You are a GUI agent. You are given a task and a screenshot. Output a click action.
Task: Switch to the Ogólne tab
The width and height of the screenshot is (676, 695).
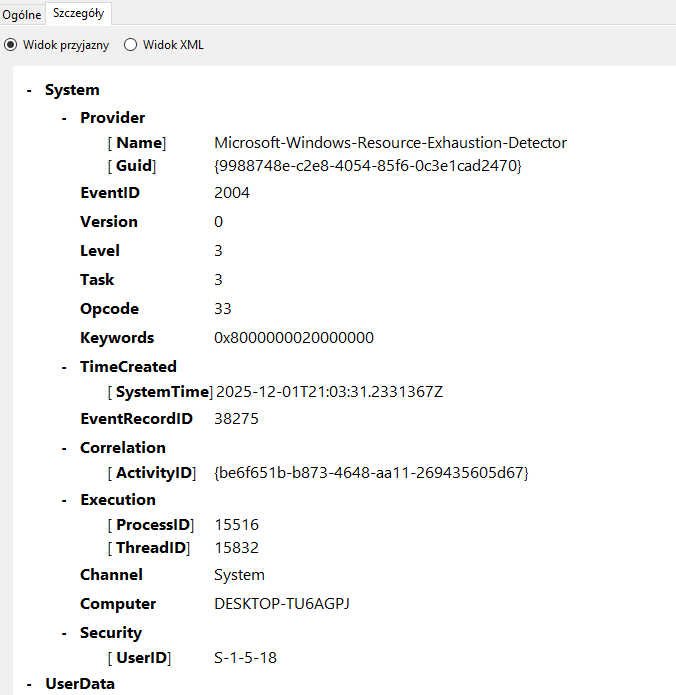[x=21, y=14]
